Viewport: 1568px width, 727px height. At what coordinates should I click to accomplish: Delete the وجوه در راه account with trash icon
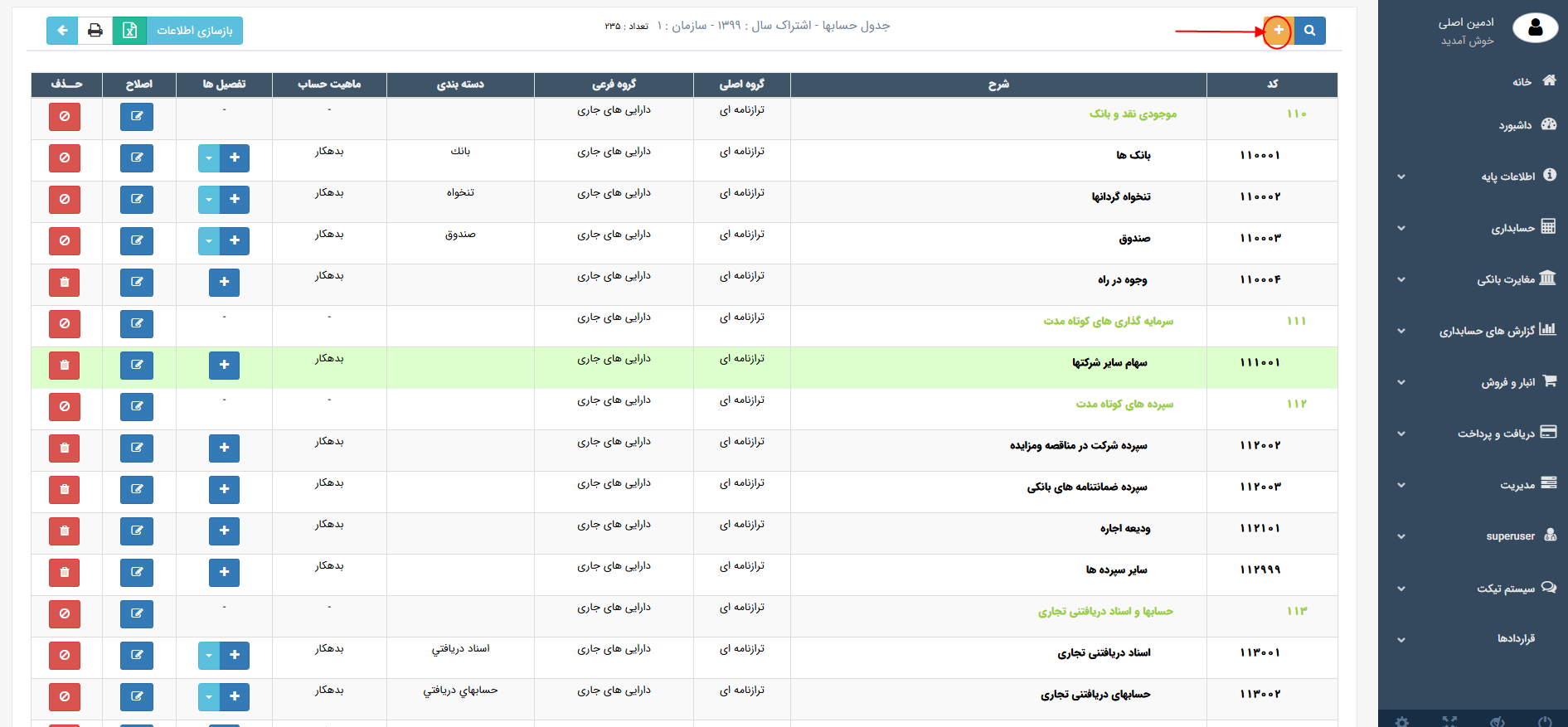click(x=65, y=282)
